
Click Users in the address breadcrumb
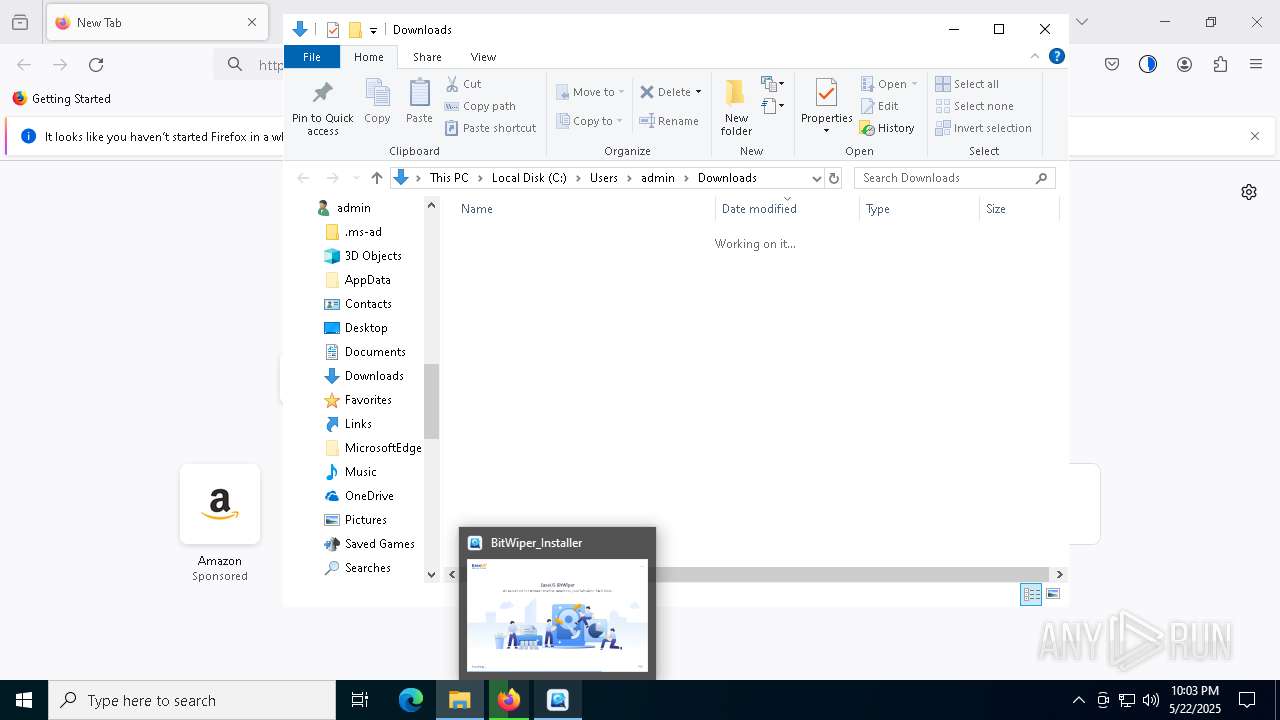(x=604, y=178)
